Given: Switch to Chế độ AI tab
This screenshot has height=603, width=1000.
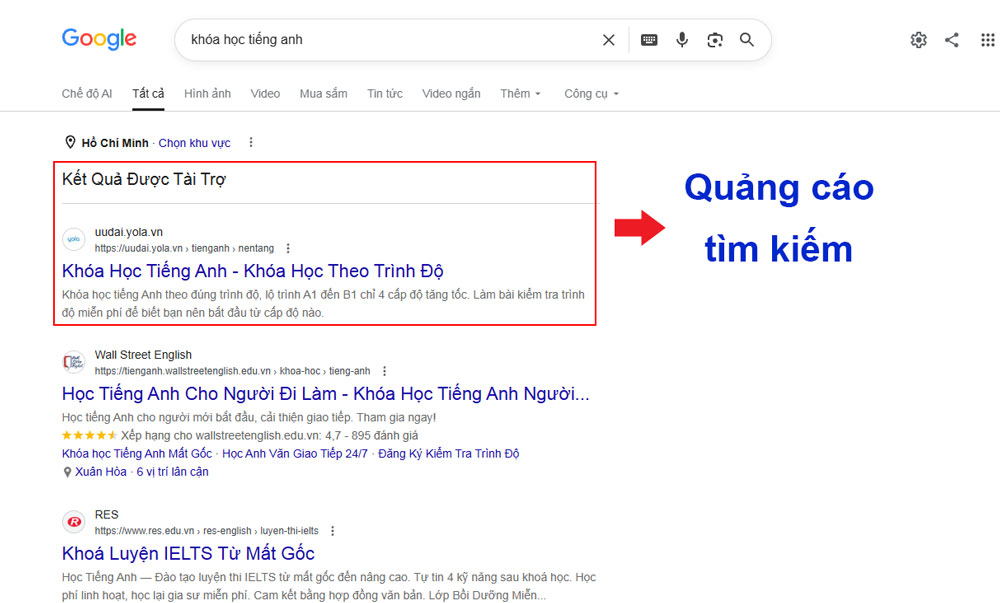Looking at the screenshot, I should point(87,94).
